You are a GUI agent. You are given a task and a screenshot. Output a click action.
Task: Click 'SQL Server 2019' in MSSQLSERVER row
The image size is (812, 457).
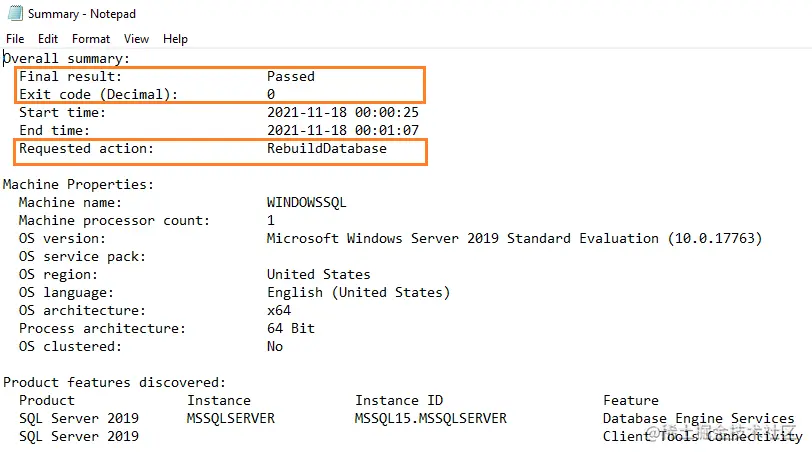tap(79, 419)
